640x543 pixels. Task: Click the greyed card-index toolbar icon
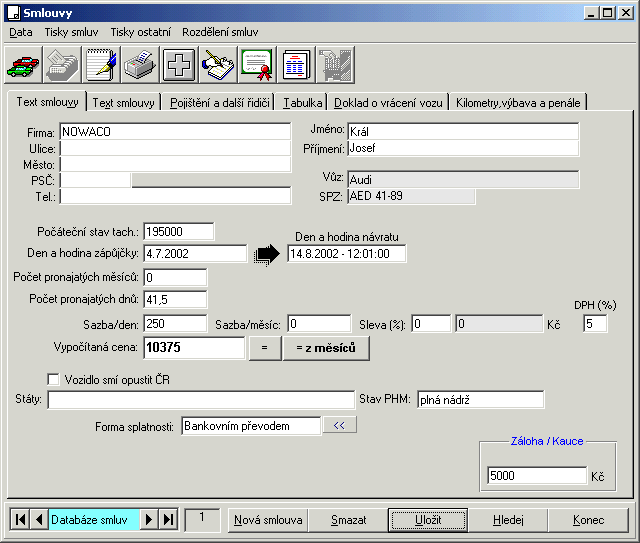[x=62, y=65]
